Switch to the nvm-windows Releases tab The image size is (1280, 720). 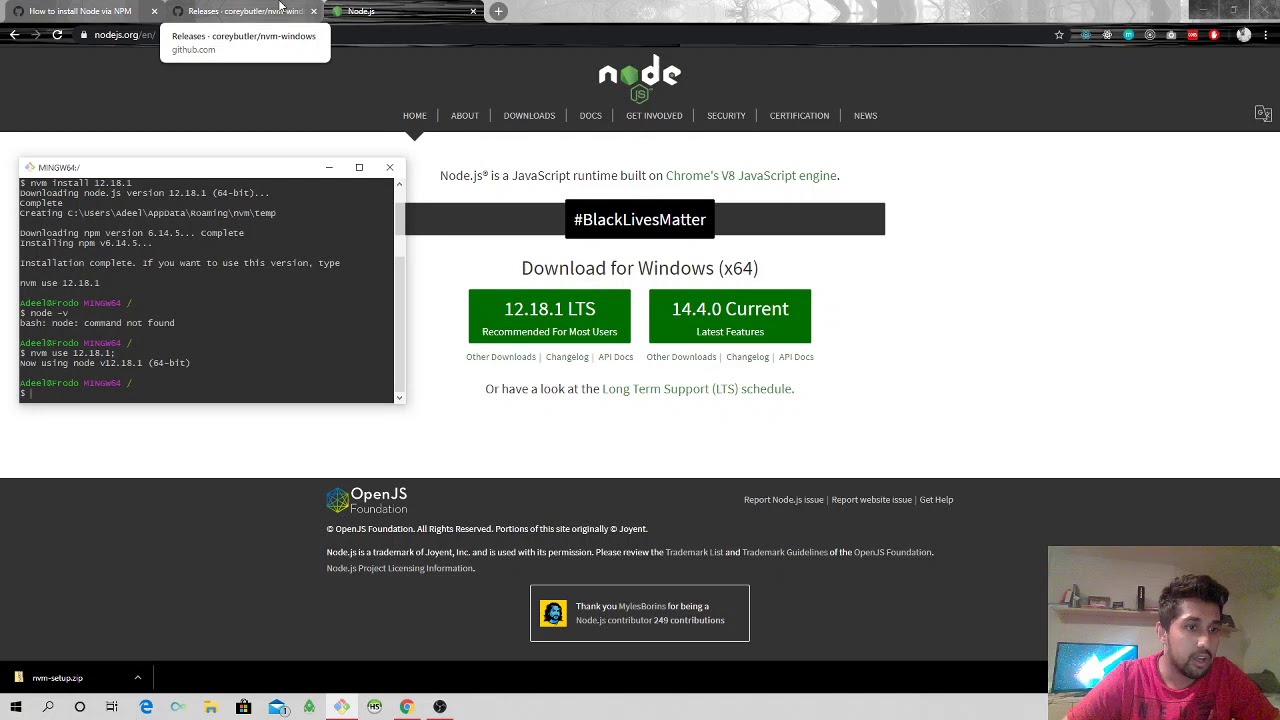(x=240, y=11)
